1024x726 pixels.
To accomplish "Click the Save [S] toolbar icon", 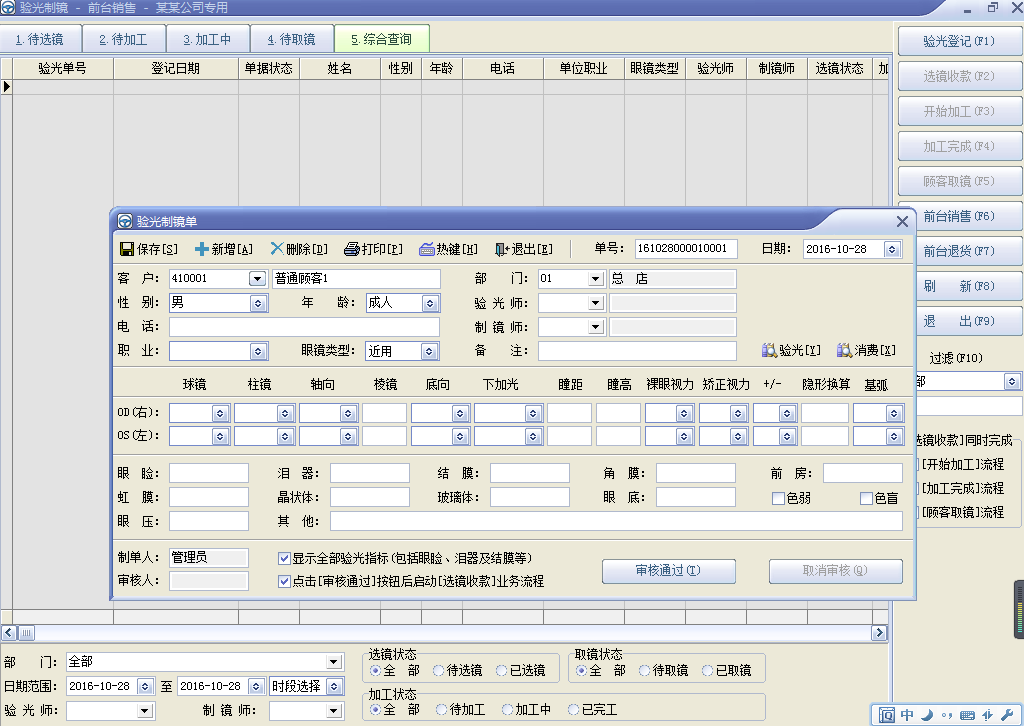I will point(127,249).
